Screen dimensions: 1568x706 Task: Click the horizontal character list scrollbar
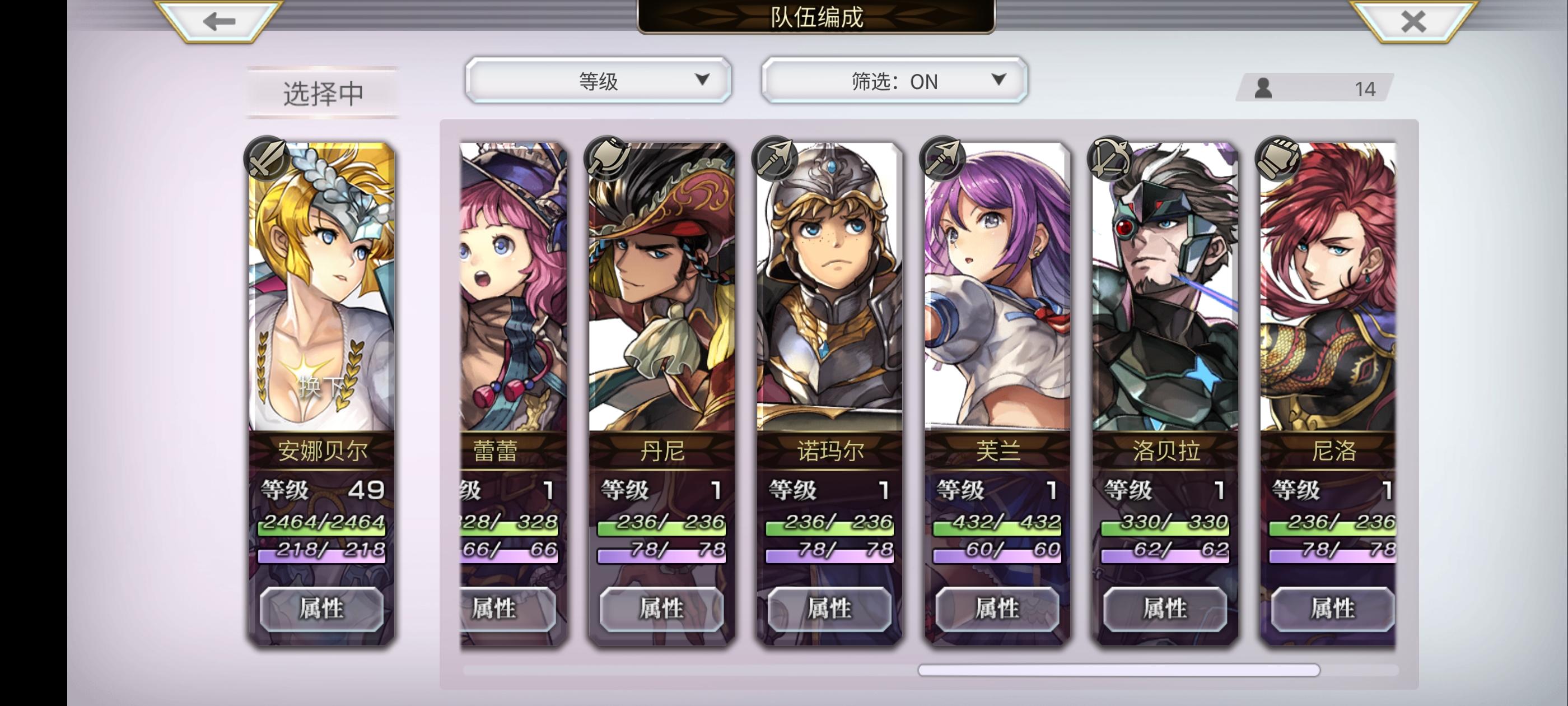[1119, 671]
